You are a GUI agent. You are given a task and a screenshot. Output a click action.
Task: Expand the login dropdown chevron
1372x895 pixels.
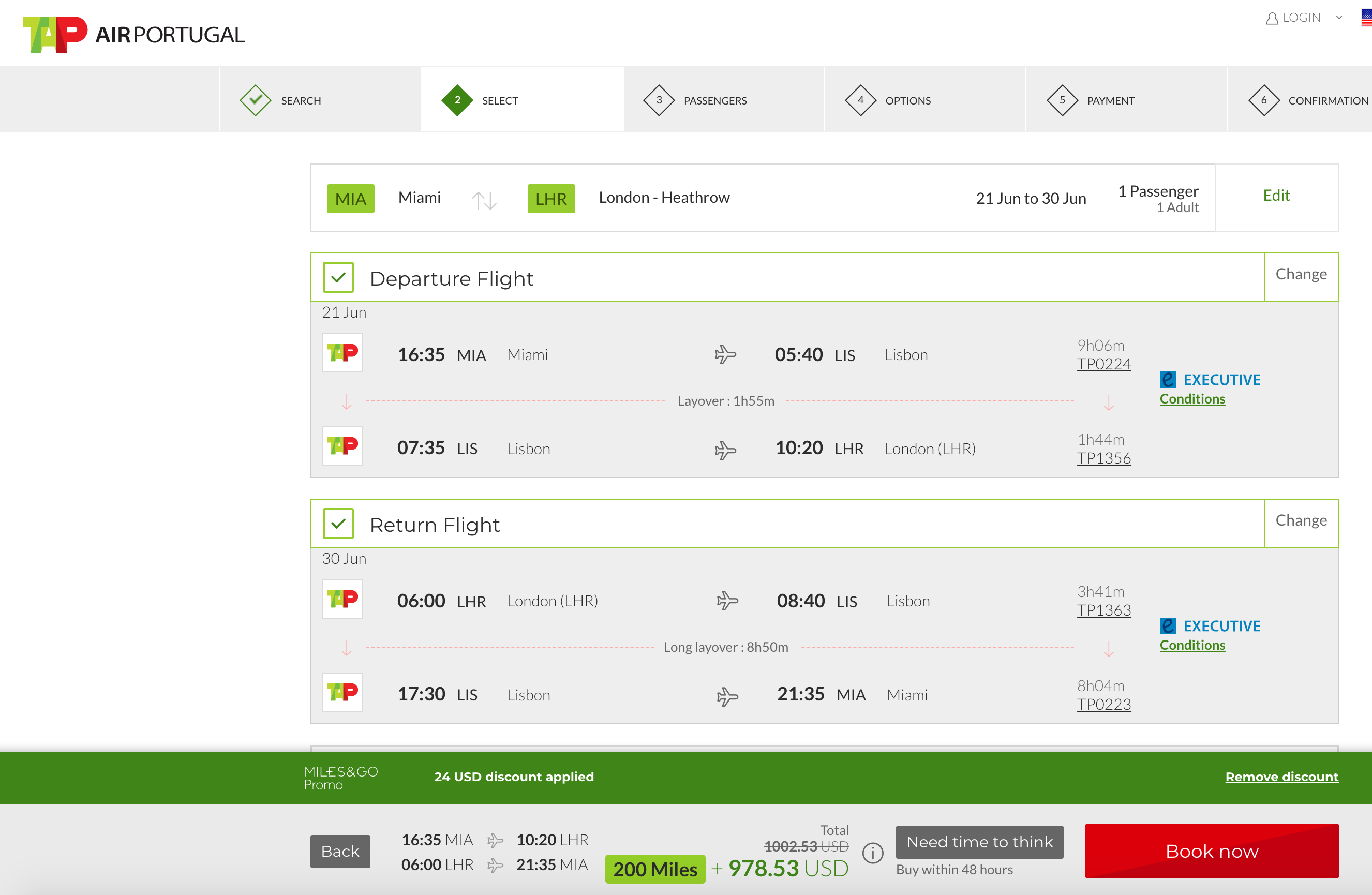click(1339, 18)
